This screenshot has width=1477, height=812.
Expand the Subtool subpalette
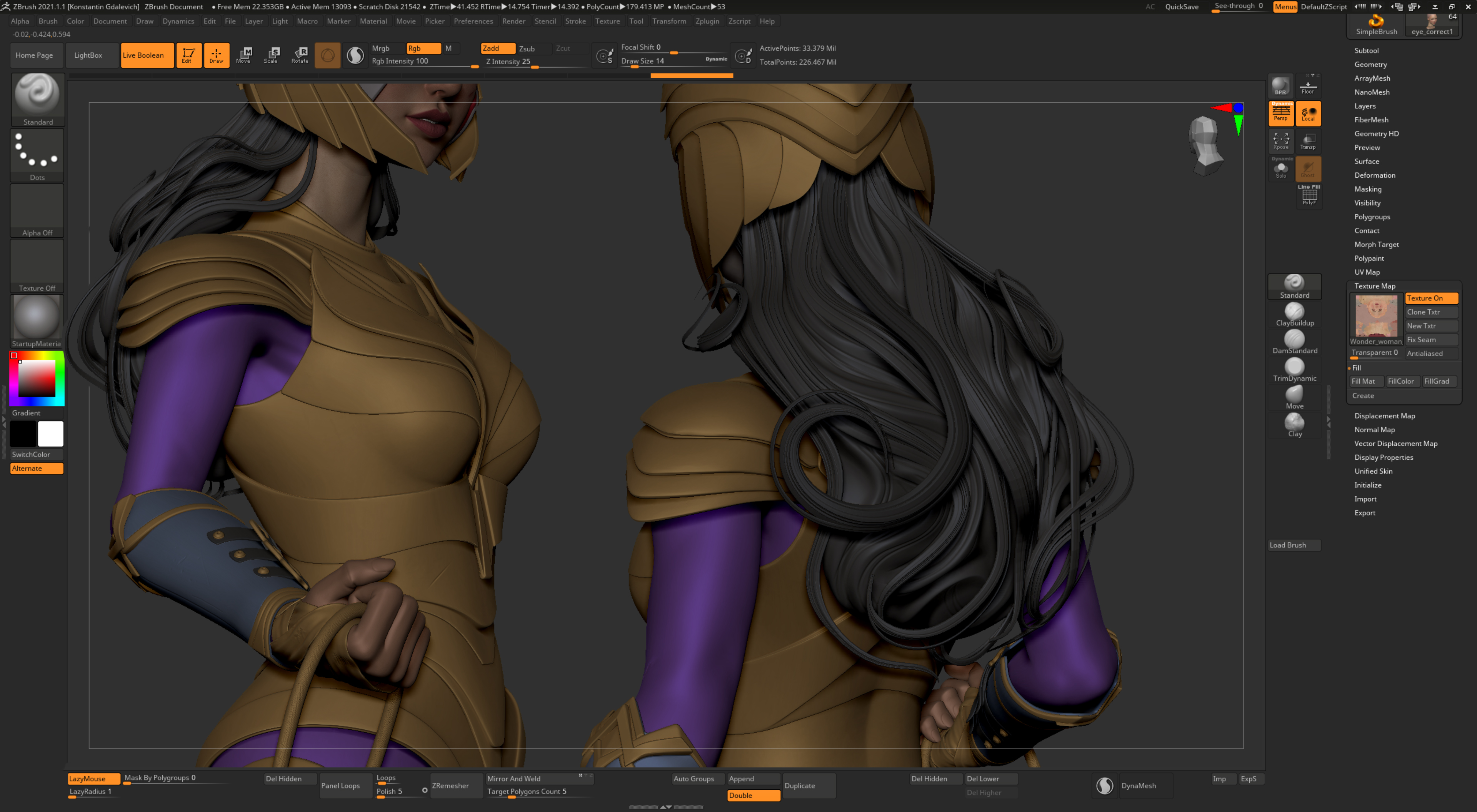(x=1366, y=50)
